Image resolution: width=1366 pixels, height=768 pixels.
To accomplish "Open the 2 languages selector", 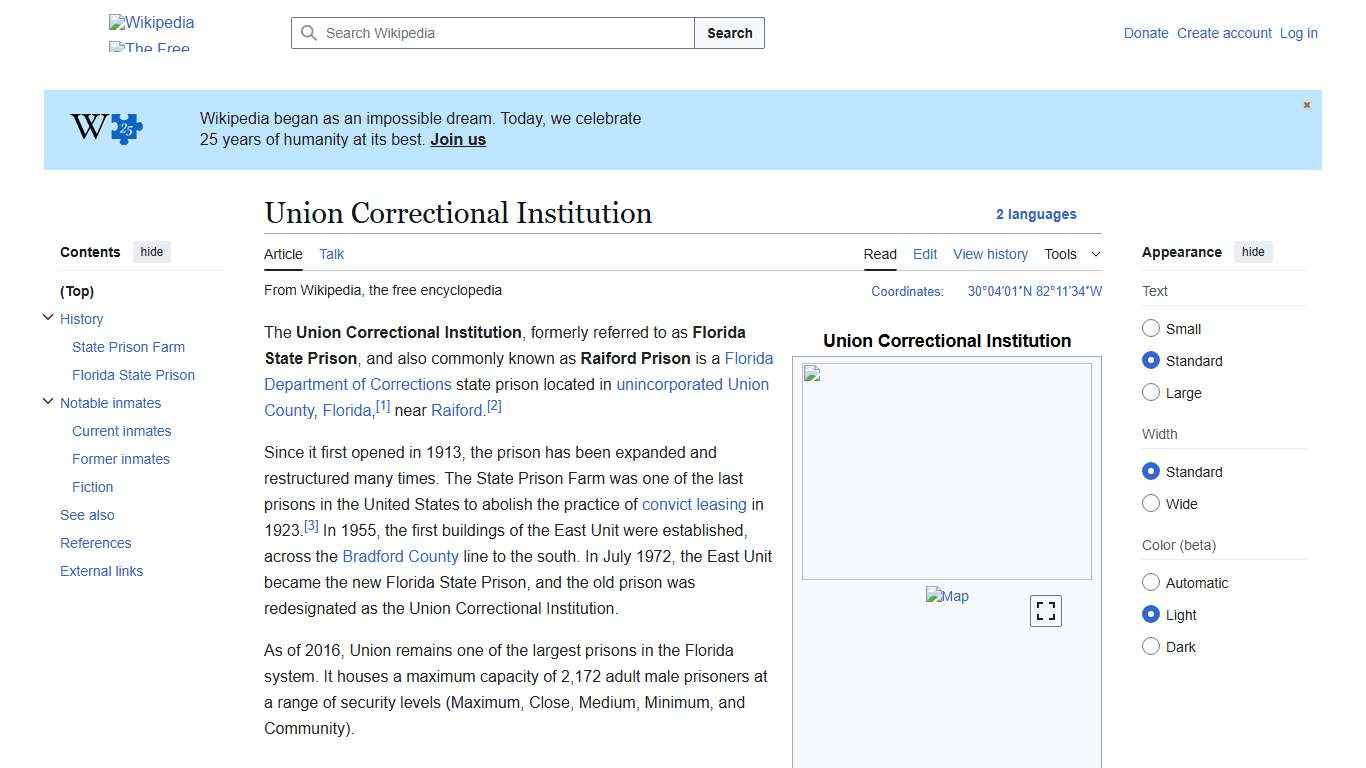I will point(1037,214).
